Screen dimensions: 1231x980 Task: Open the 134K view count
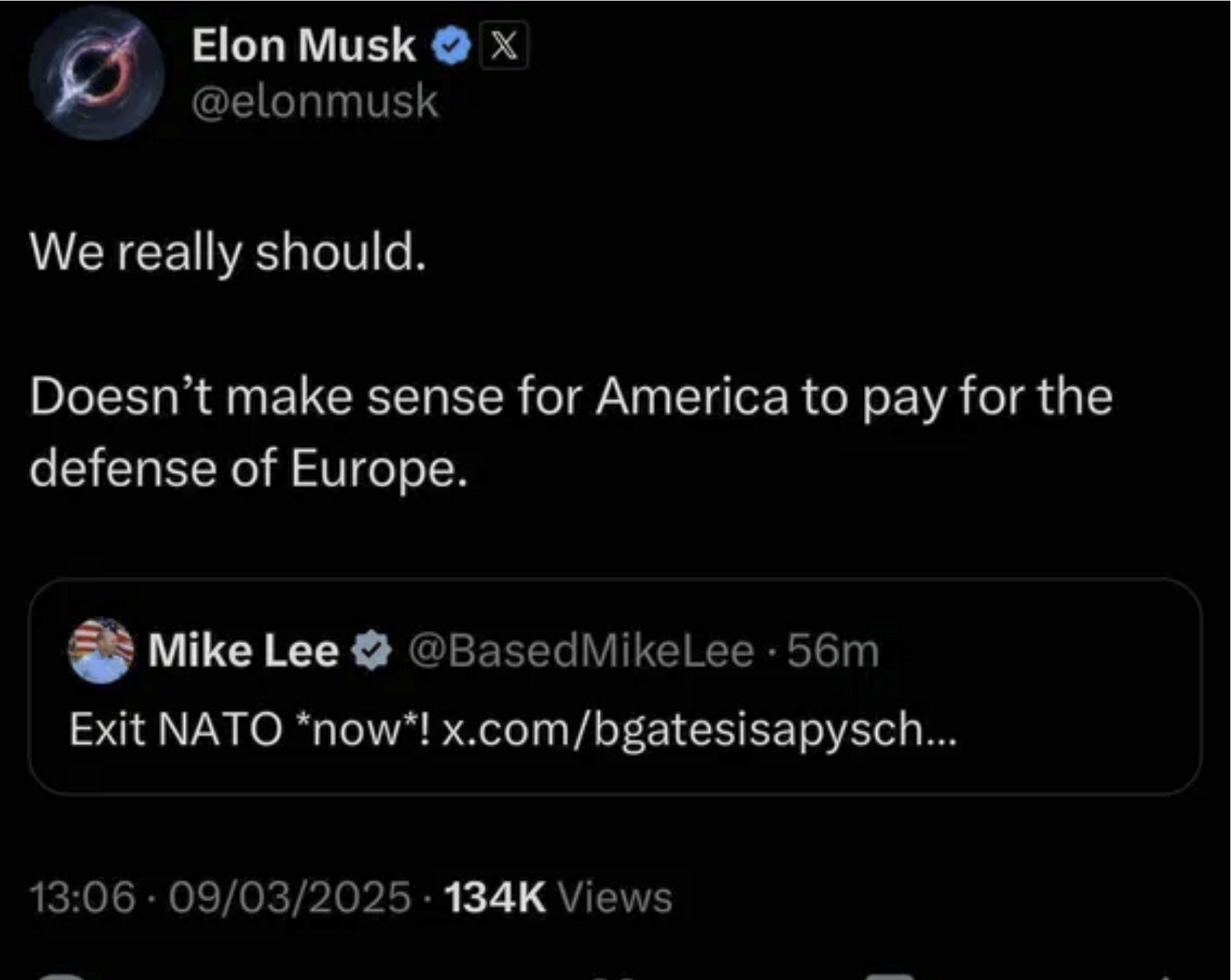[495, 898]
